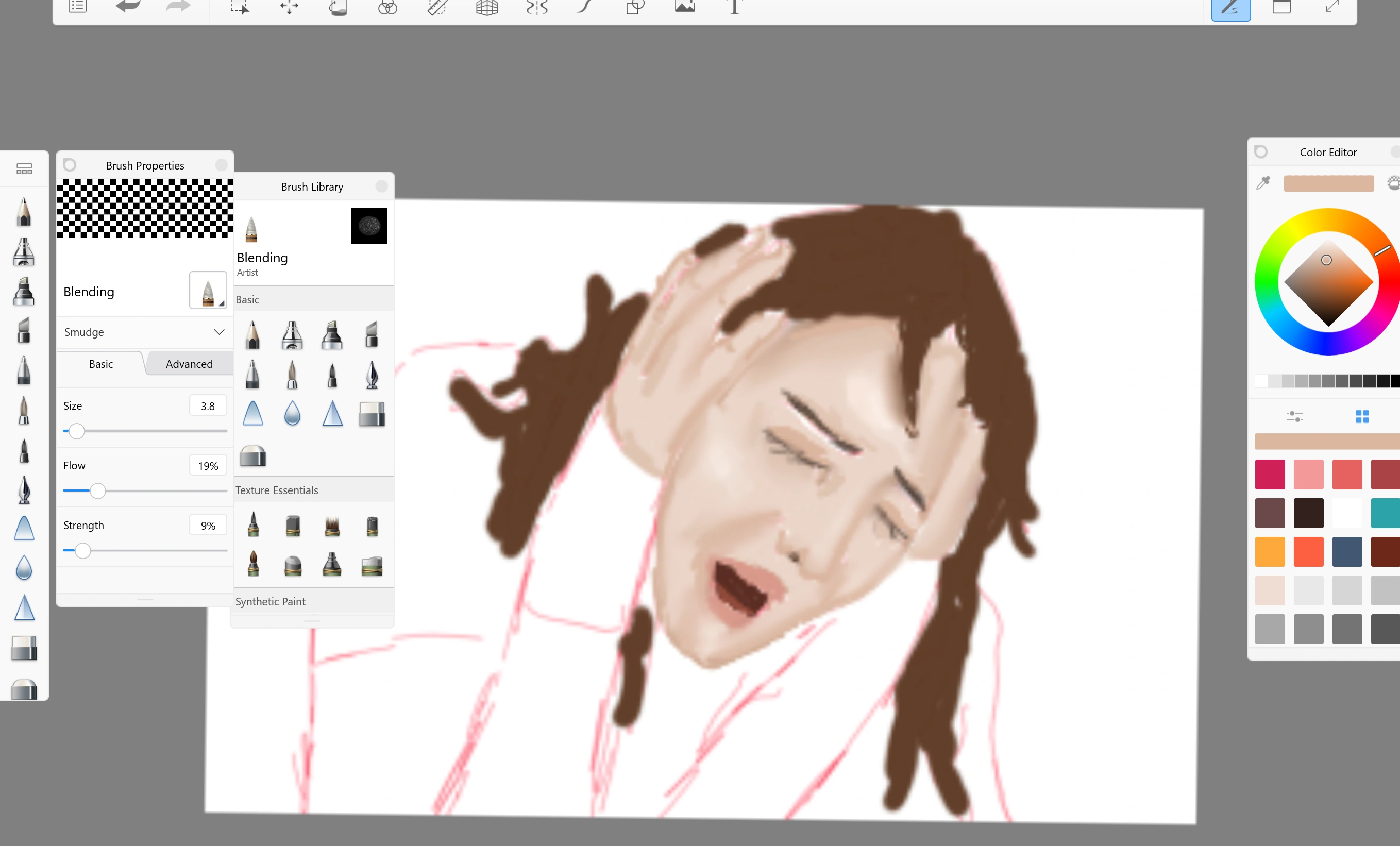Viewport: 1400px width, 846px height.
Task: Pick the eyedropper in Color Editor
Action: (x=1263, y=183)
